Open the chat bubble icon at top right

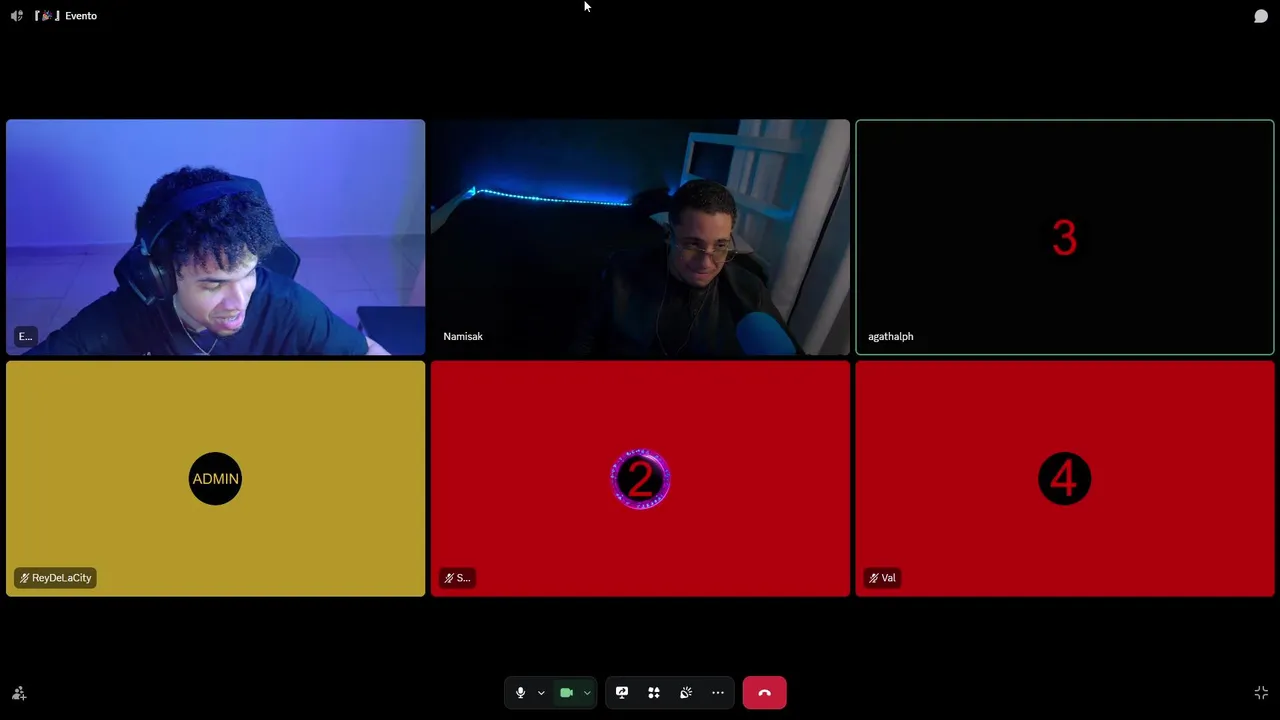click(1261, 16)
